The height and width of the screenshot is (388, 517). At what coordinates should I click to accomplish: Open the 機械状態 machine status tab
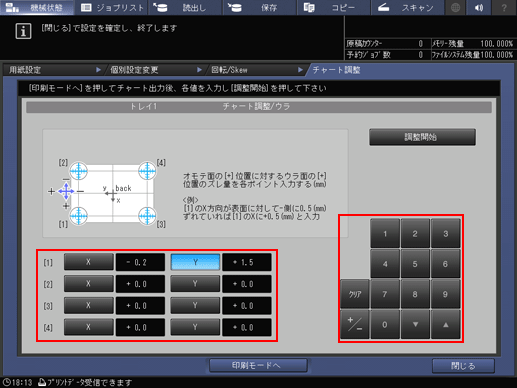[37, 7]
